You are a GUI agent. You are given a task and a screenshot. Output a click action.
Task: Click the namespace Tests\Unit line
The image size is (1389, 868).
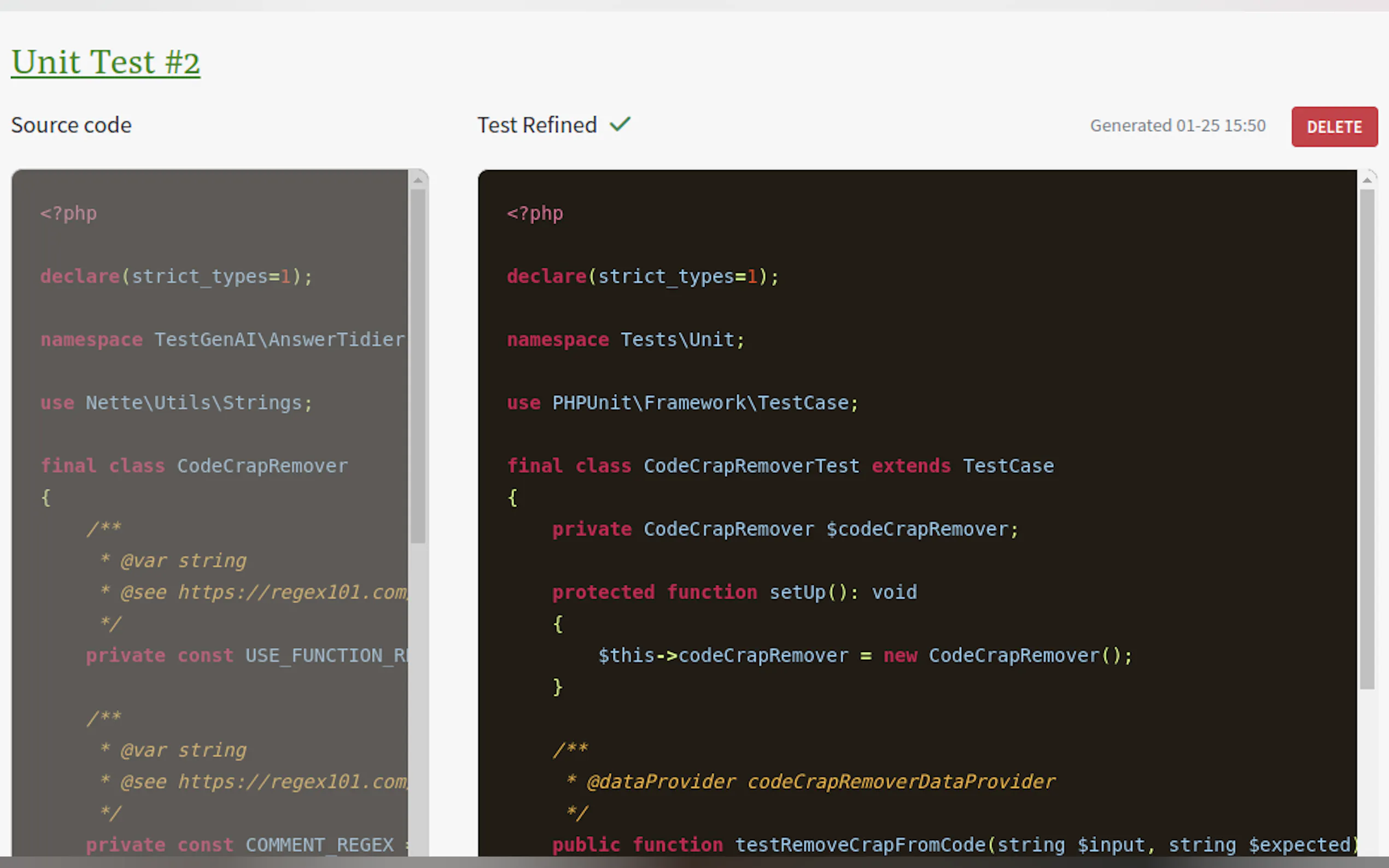click(x=625, y=340)
